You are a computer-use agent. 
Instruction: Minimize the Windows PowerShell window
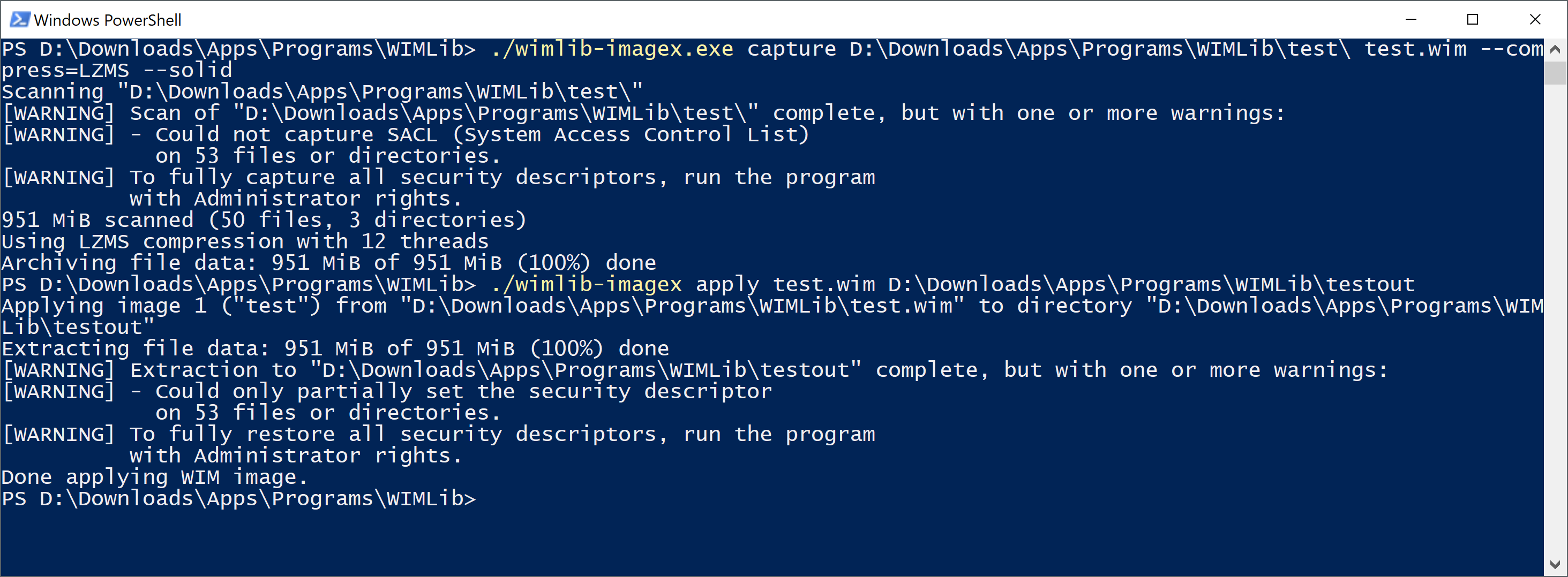(x=1411, y=19)
